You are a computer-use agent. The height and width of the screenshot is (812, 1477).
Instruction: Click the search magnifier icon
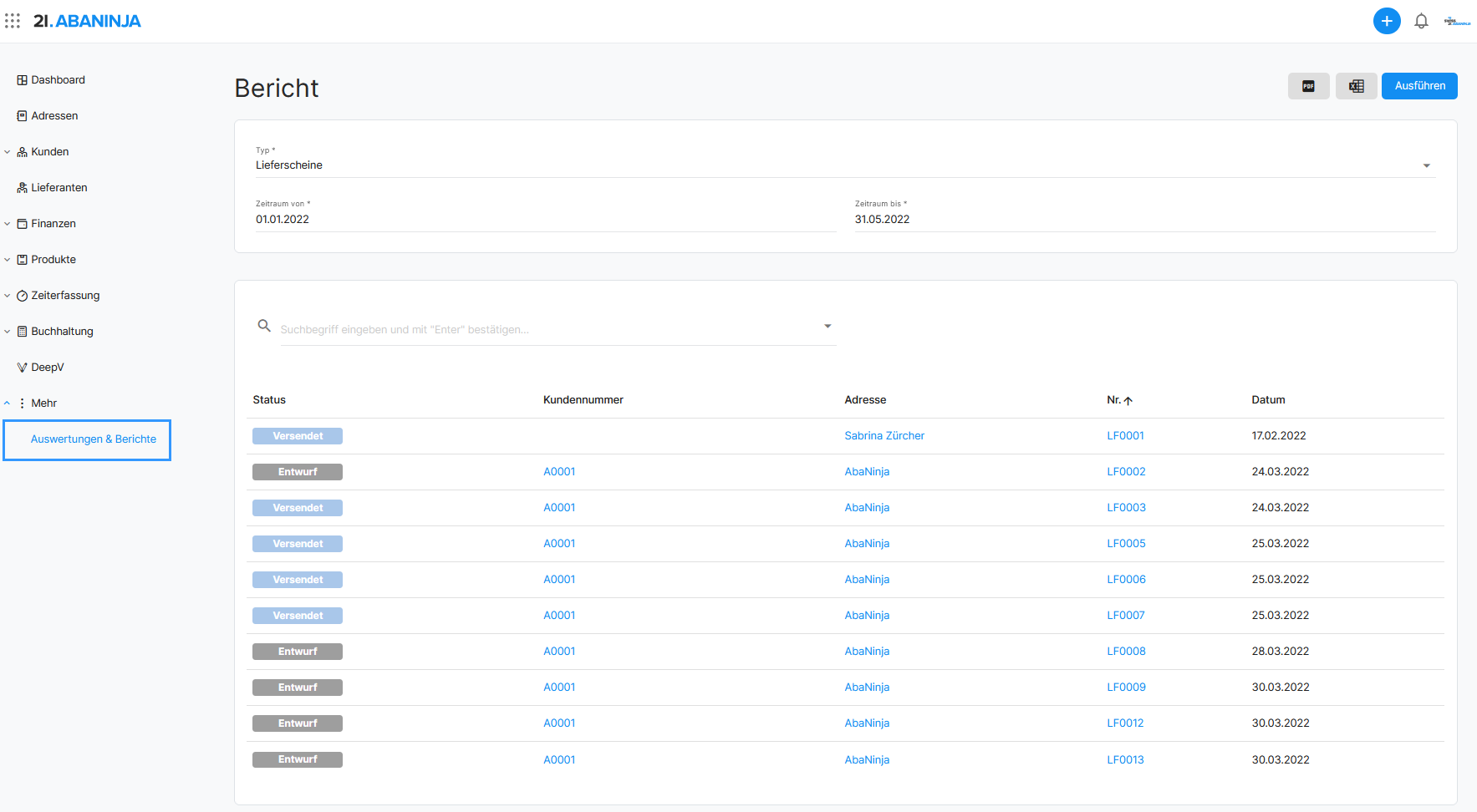coord(264,326)
